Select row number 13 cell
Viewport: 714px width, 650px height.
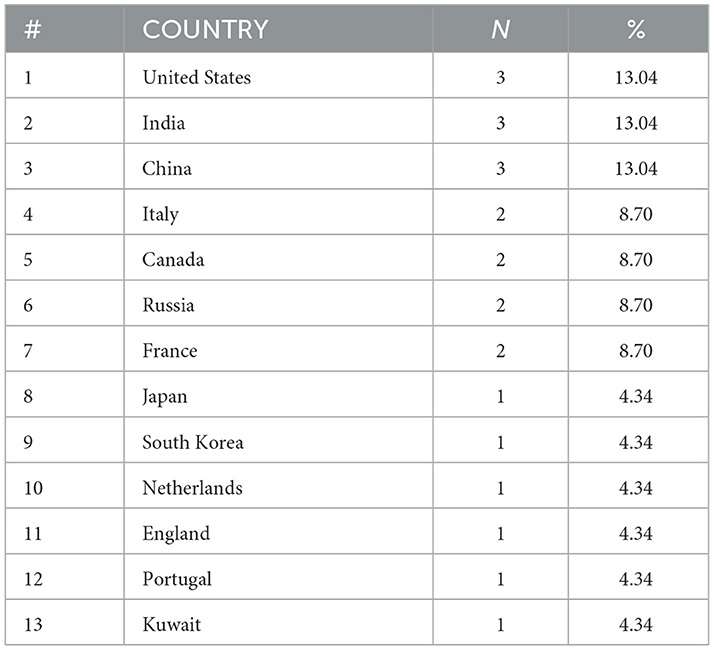point(34,625)
